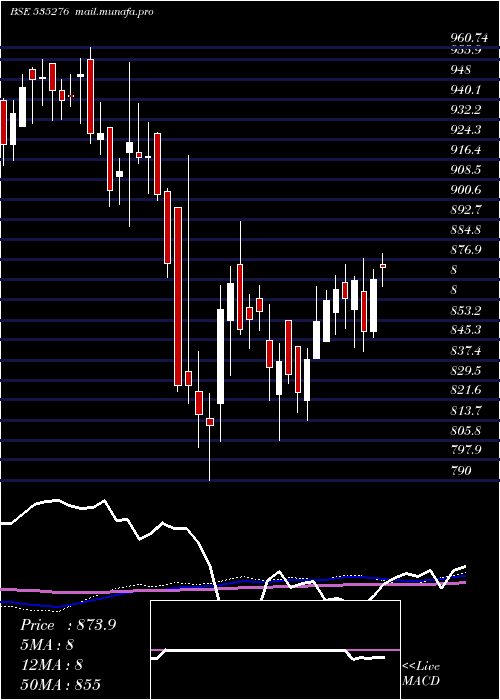Click the 900.6 price axis label
The image size is (500, 700).
(465, 190)
